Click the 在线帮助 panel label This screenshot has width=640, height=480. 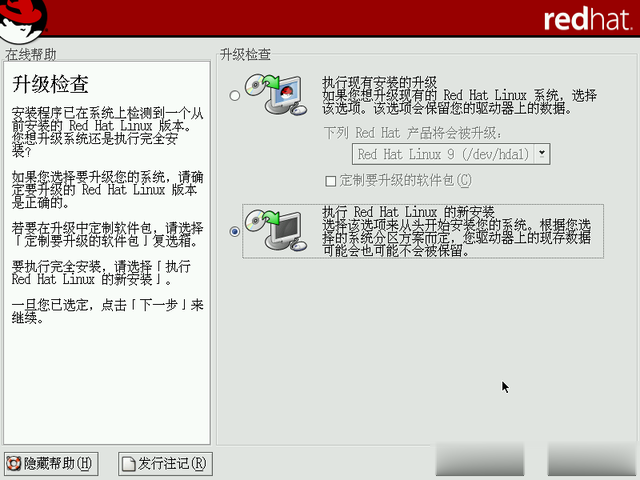point(31,54)
